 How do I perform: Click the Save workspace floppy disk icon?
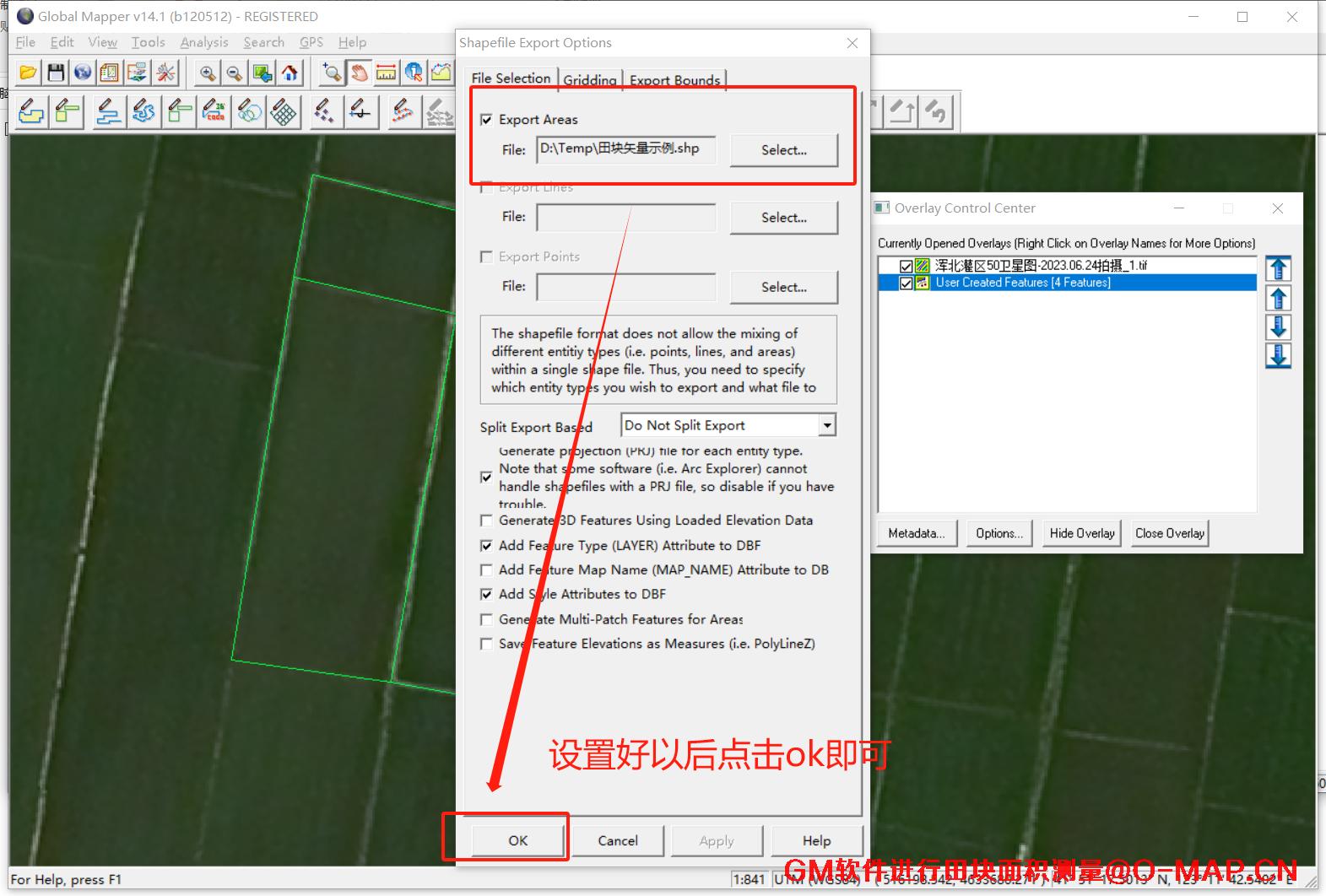(x=56, y=73)
